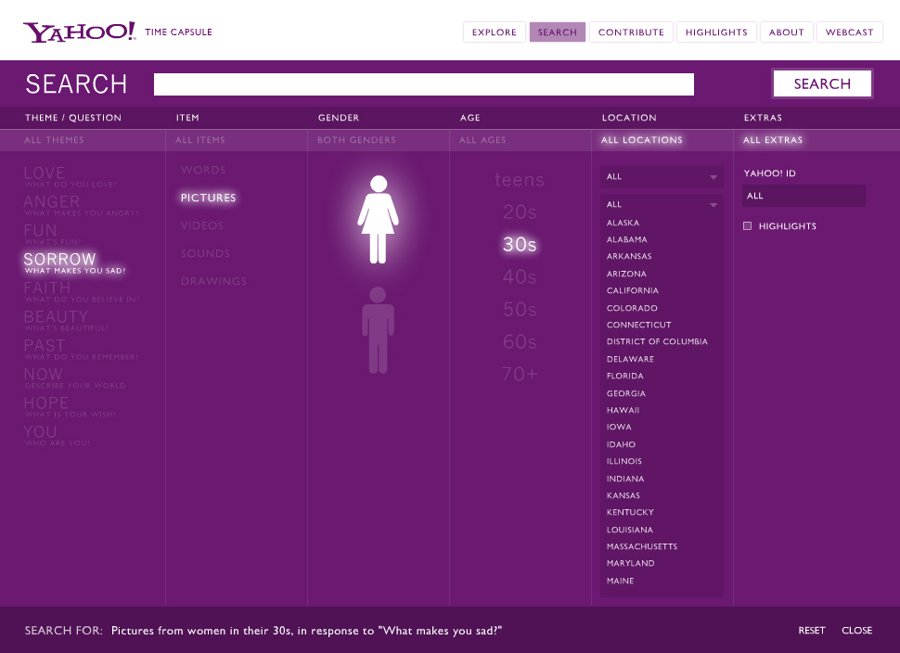Screen dimensions: 900x653
Task: Go to the Webcast tab
Action: click(x=849, y=32)
